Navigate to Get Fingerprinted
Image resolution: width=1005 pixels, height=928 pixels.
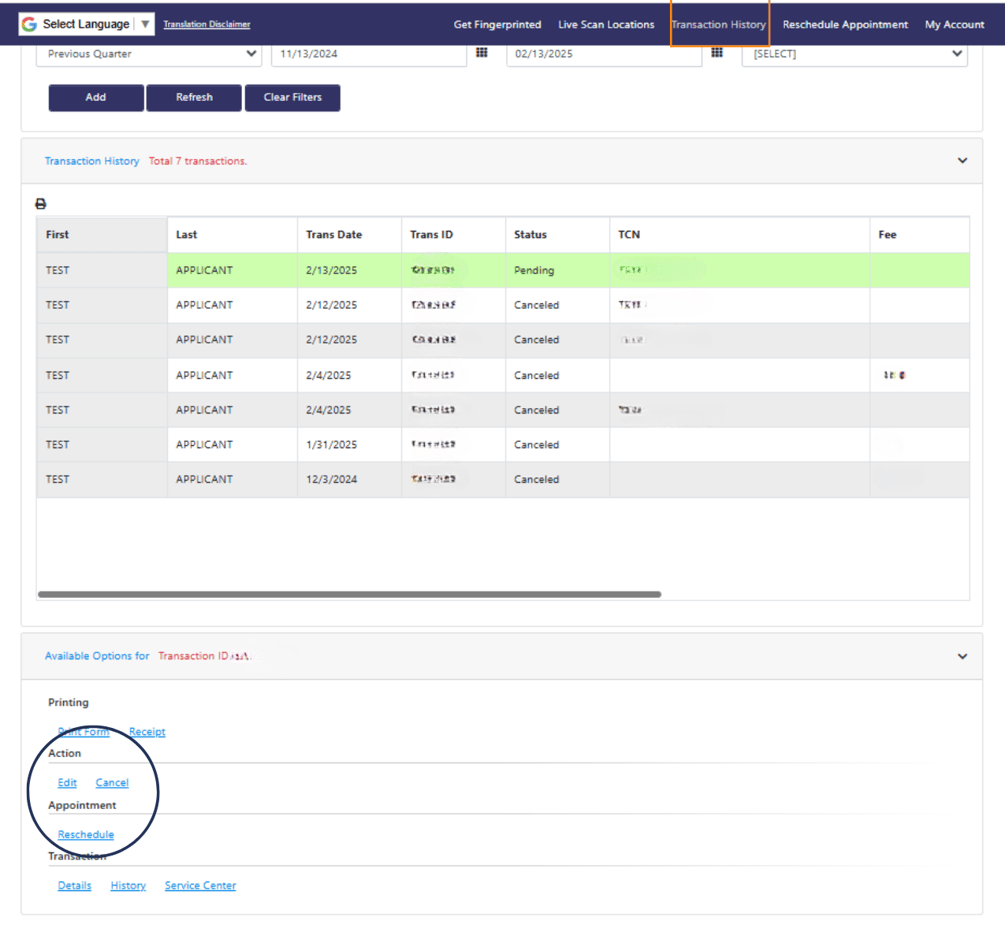497,24
